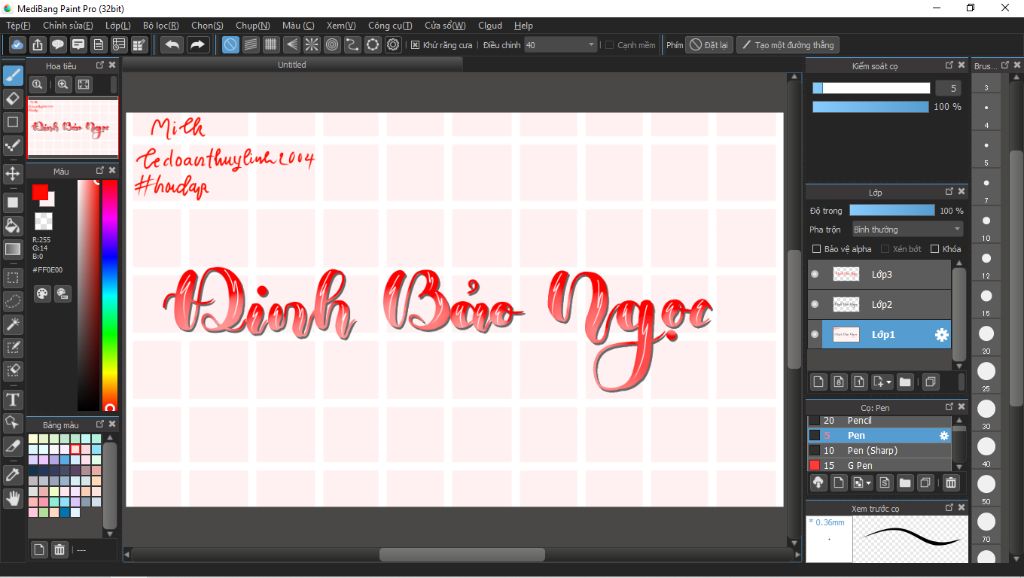Open the Chỉnh sửa(E) menu
1024x578 pixels.
pyautogui.click(x=68, y=25)
